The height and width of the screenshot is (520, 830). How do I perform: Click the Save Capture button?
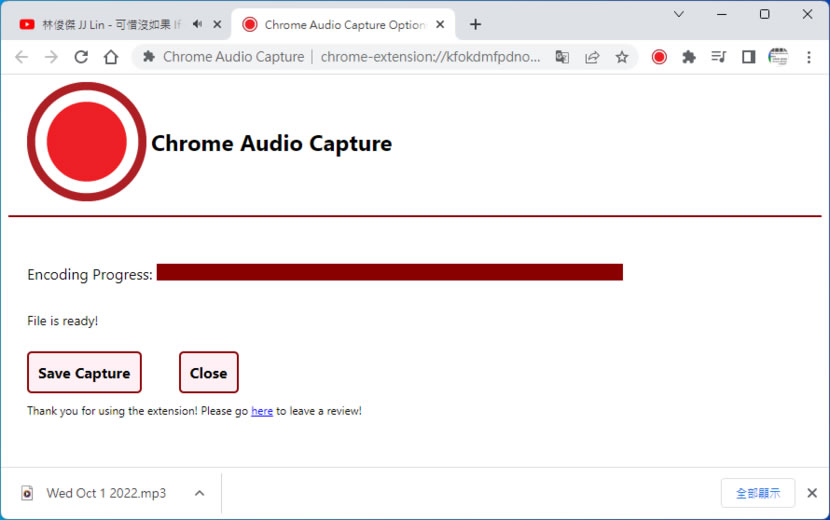pos(84,372)
